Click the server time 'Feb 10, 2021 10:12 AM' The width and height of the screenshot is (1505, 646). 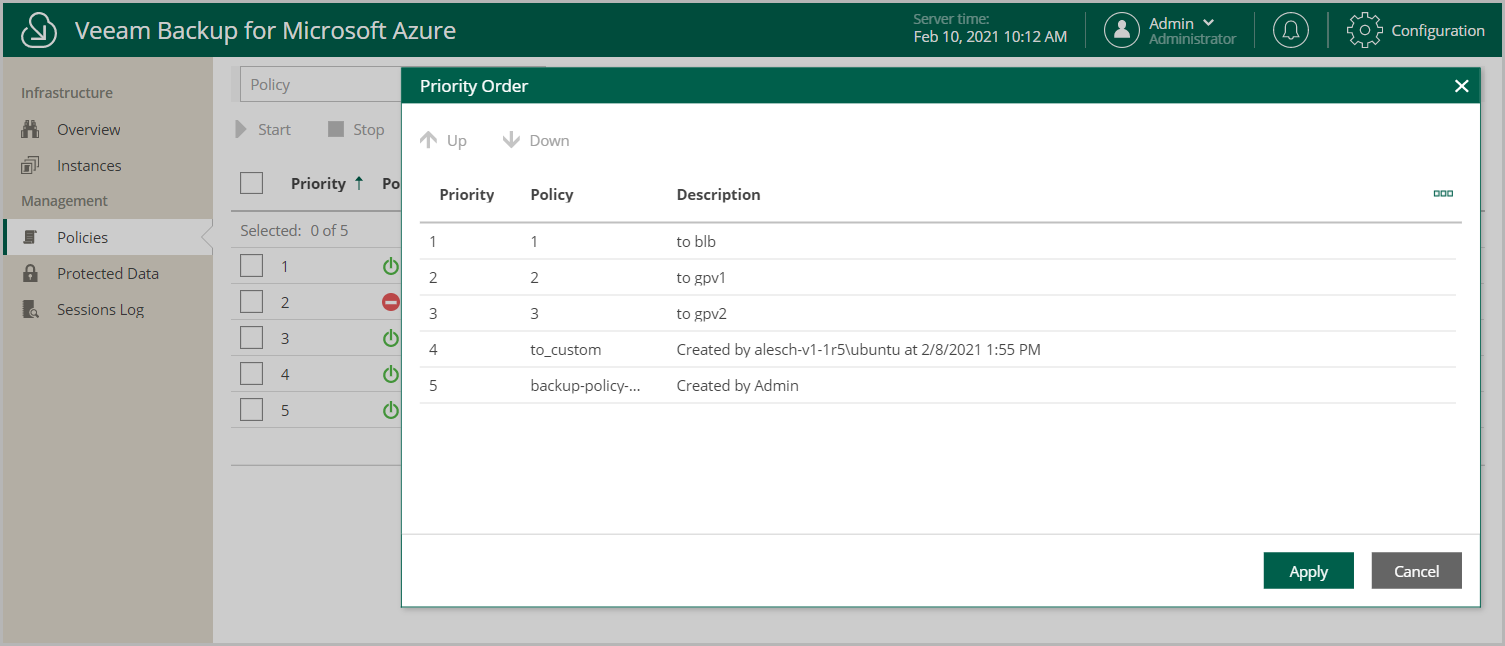tap(990, 36)
